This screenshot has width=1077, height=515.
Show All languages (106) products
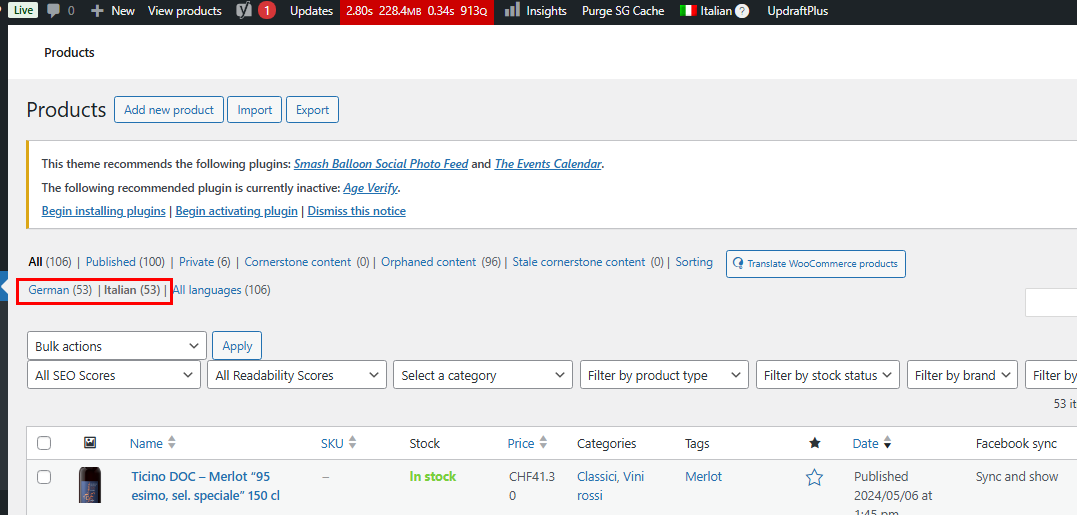[221, 290]
